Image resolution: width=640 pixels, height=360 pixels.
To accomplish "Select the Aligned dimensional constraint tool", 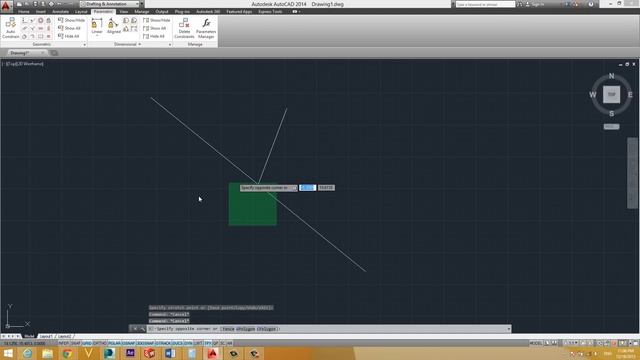I will coord(113,26).
